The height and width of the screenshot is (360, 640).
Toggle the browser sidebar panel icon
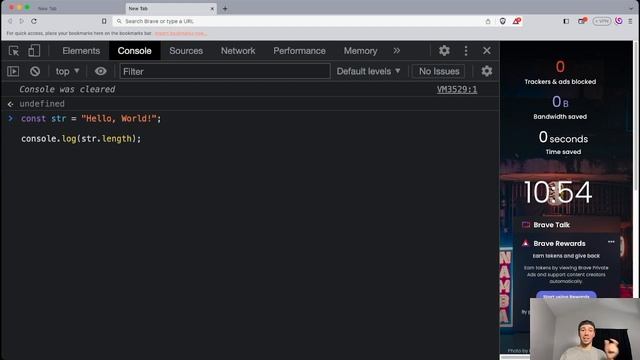(x=566, y=21)
